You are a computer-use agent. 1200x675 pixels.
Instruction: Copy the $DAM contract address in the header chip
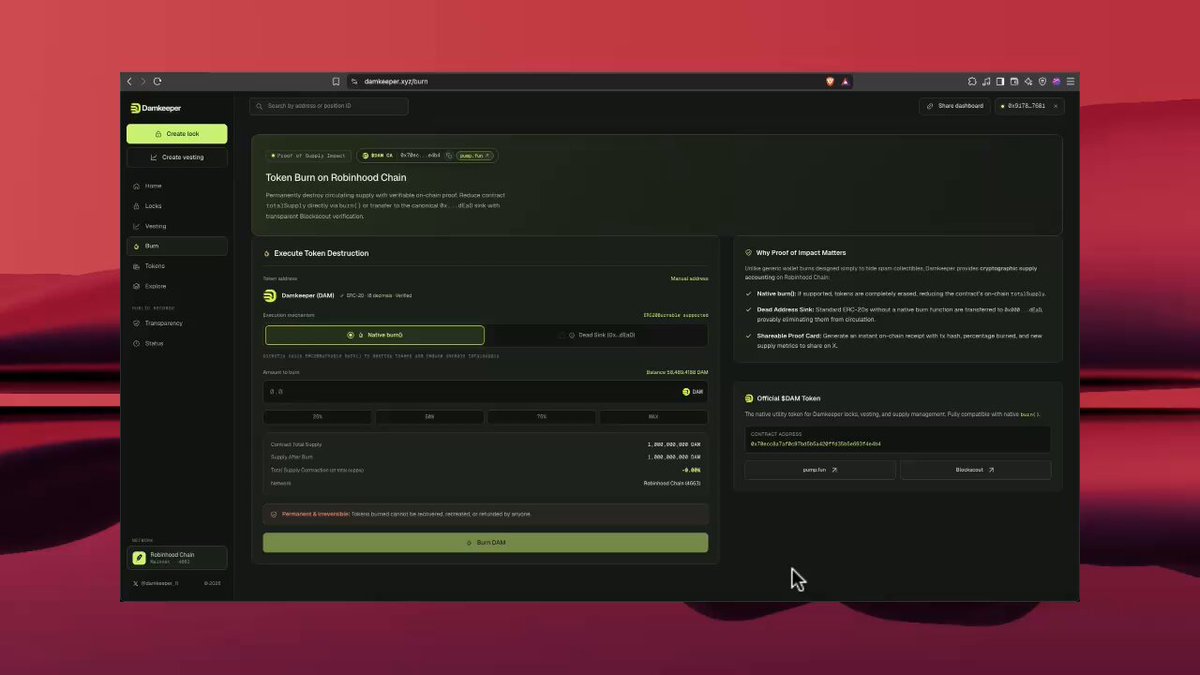coord(449,156)
